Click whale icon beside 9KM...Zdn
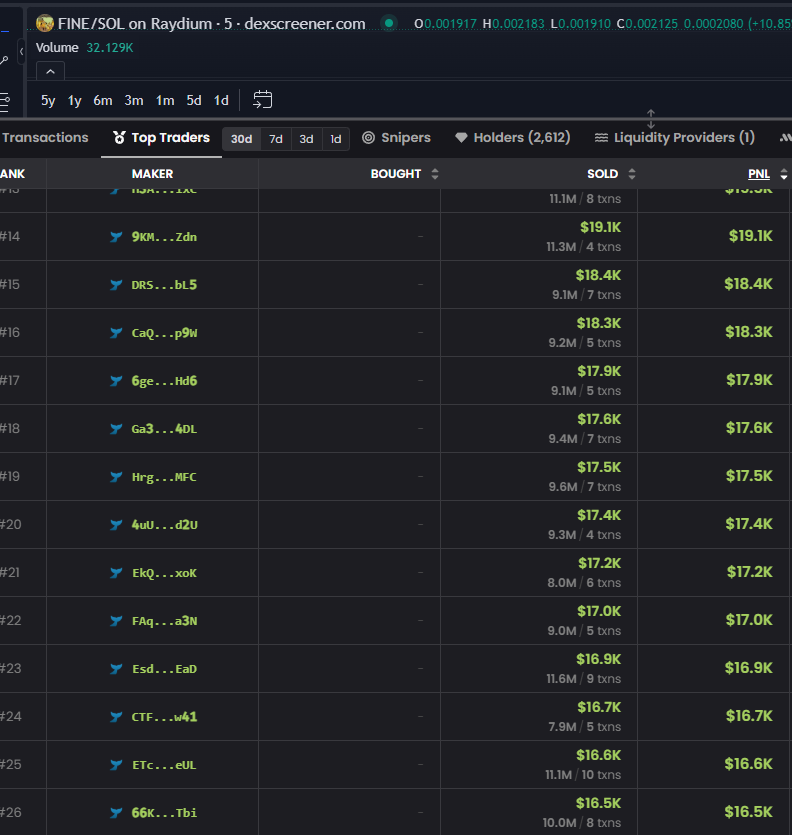Viewport: 792px width, 835px height. click(116, 236)
